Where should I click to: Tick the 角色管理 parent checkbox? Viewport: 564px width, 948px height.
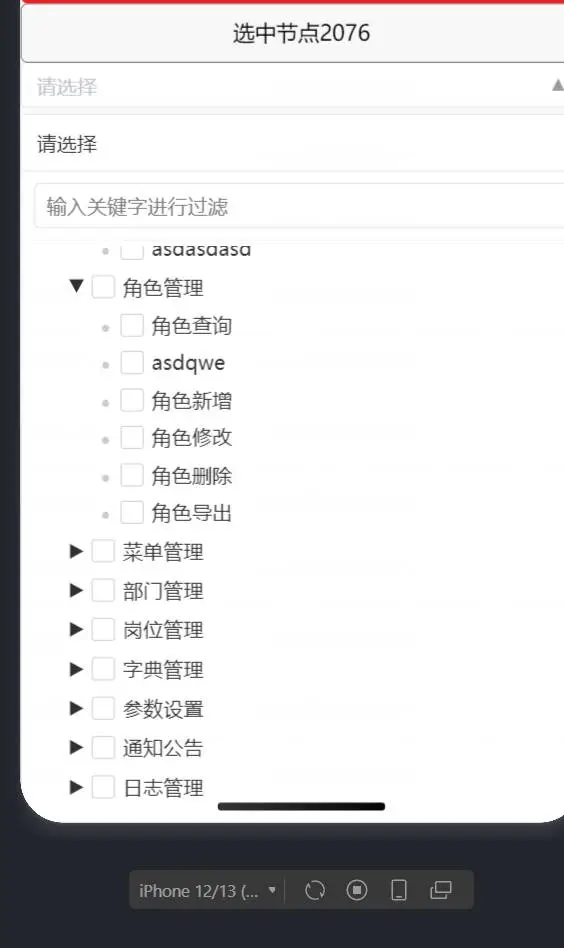click(103, 287)
